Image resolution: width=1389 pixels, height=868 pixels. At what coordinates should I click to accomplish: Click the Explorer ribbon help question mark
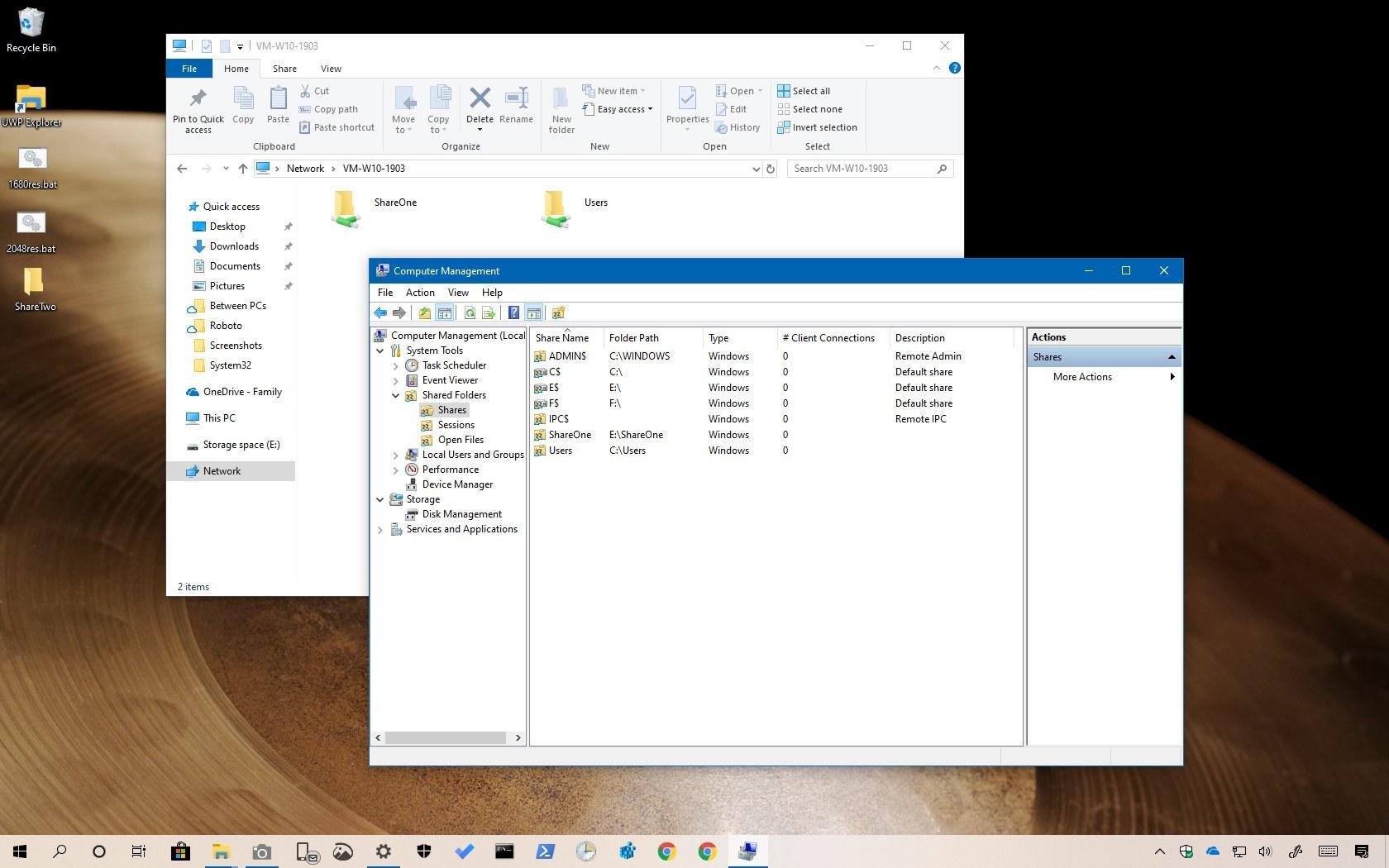pos(955,69)
